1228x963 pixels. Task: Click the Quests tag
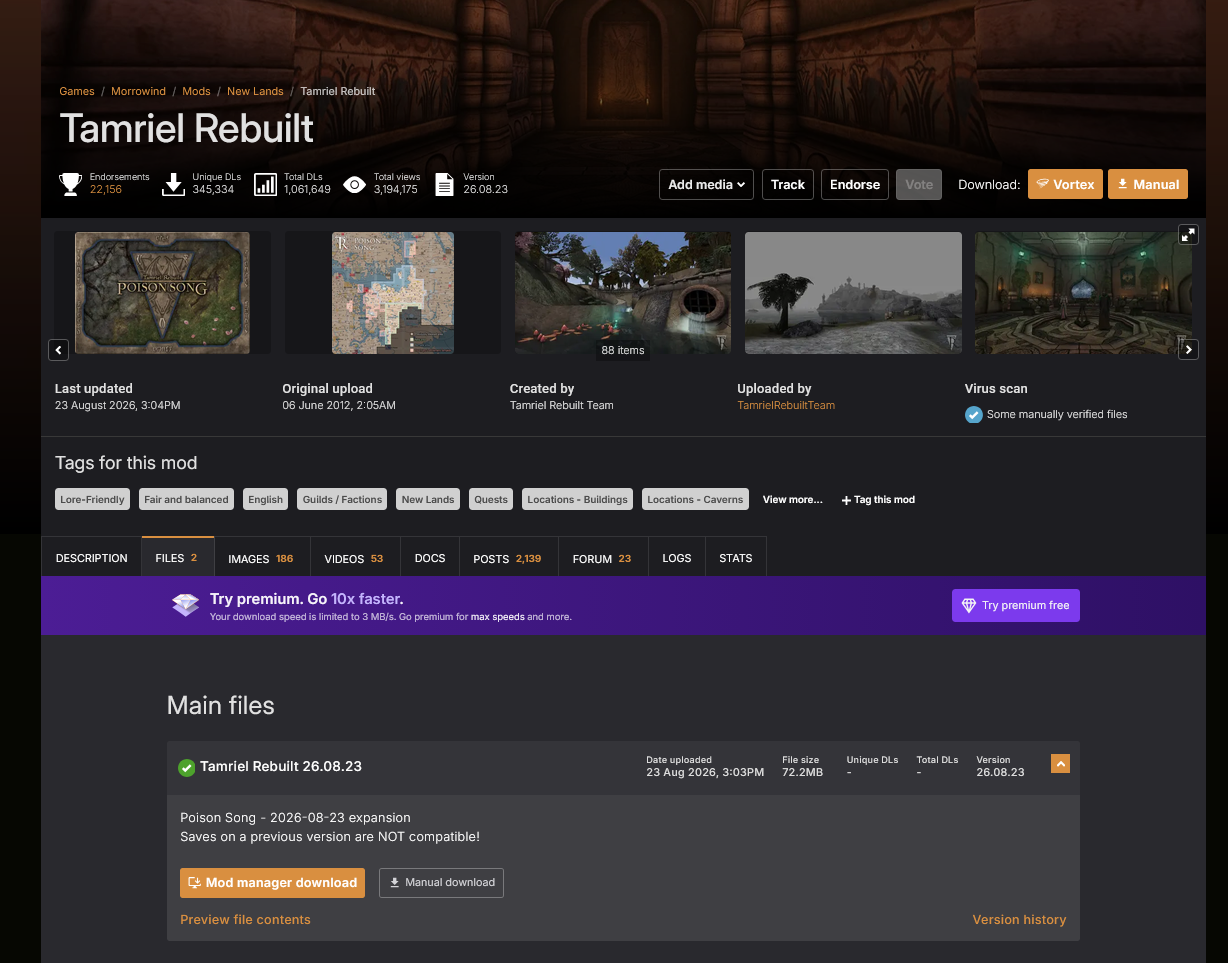(491, 499)
